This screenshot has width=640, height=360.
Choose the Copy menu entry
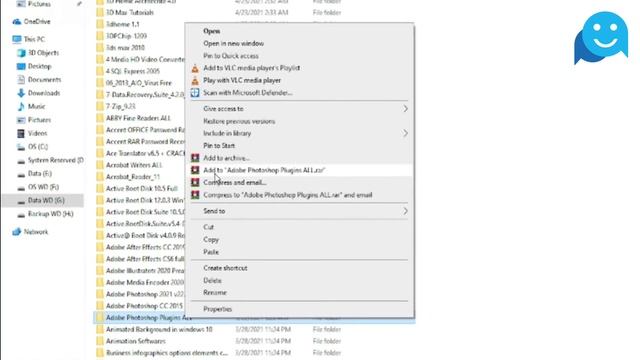(x=211, y=240)
